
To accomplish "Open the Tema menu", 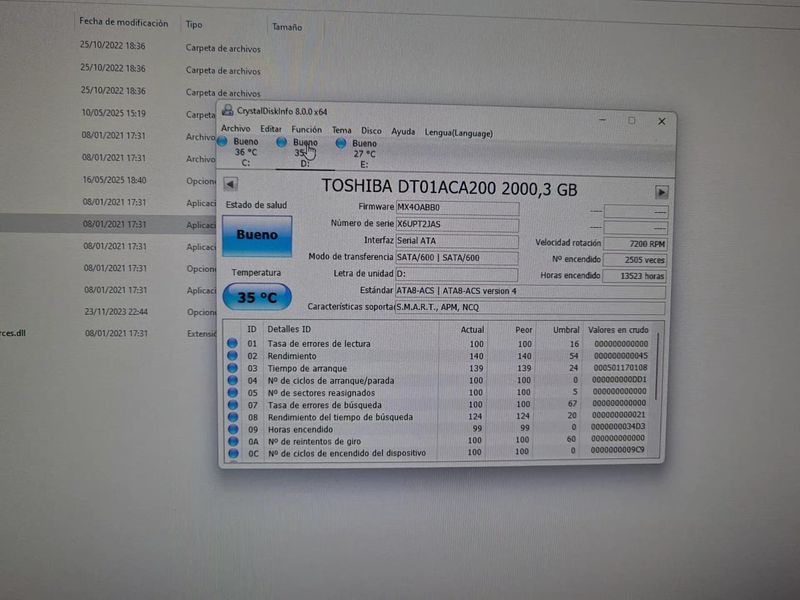I will 341,130.
